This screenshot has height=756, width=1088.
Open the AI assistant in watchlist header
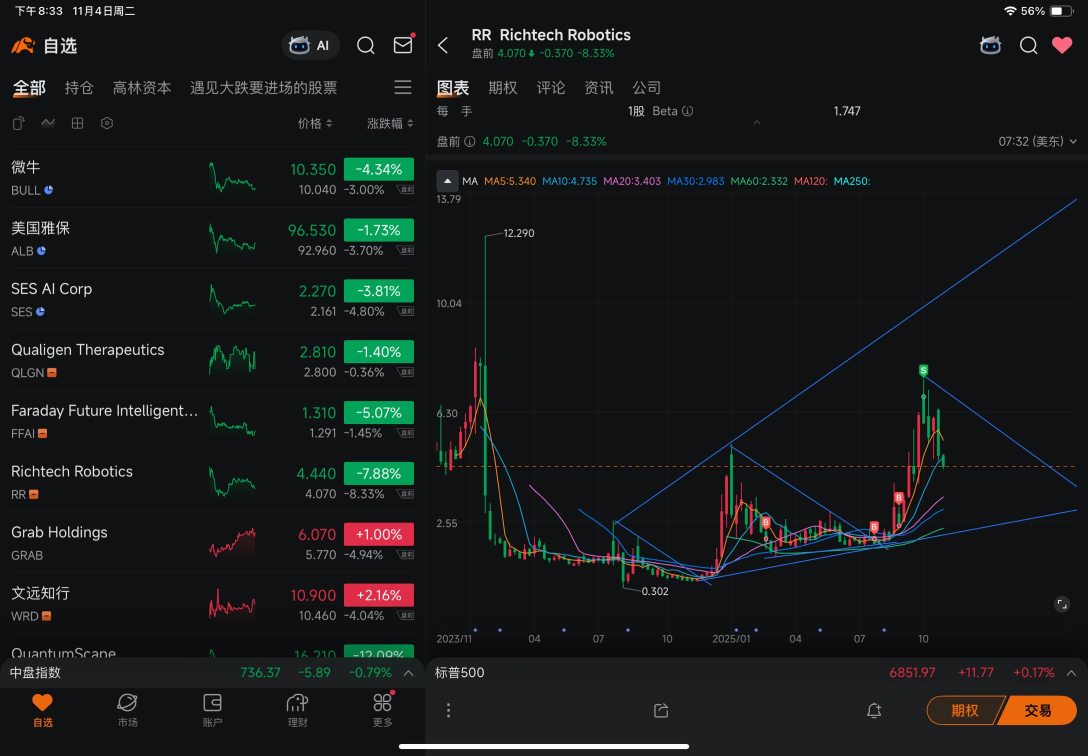(310, 45)
